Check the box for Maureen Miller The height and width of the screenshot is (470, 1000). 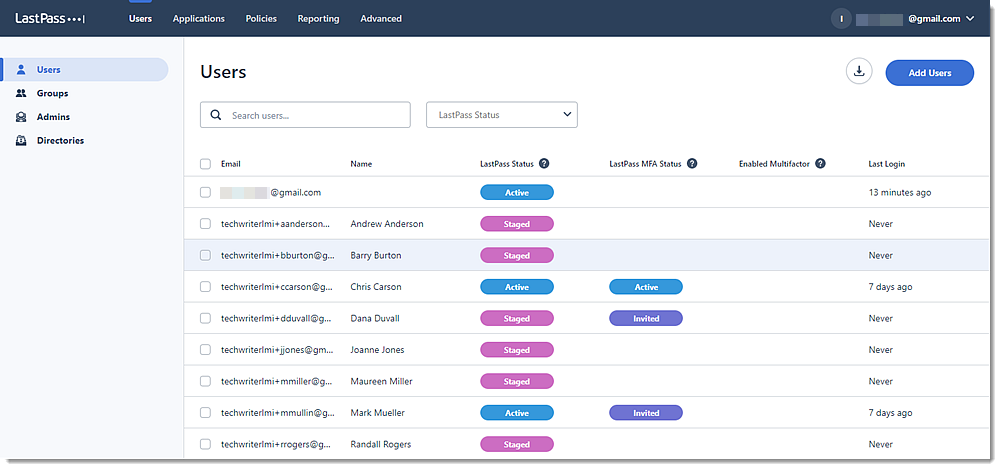205,381
